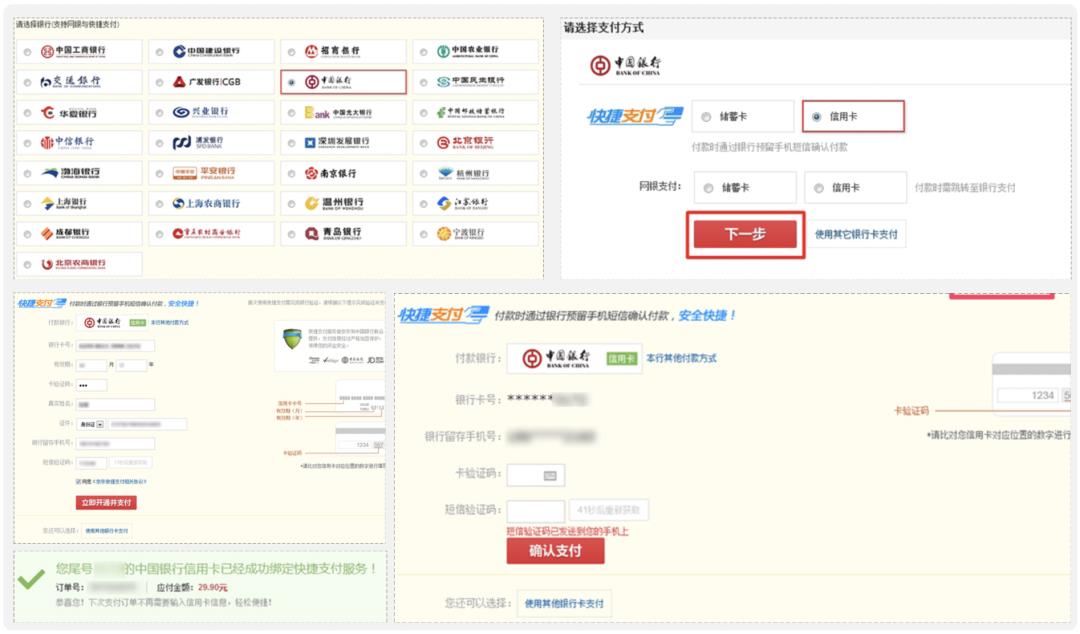Select the 温州银行 radio button
Screen dimensions: 1080x634
point(291,204)
